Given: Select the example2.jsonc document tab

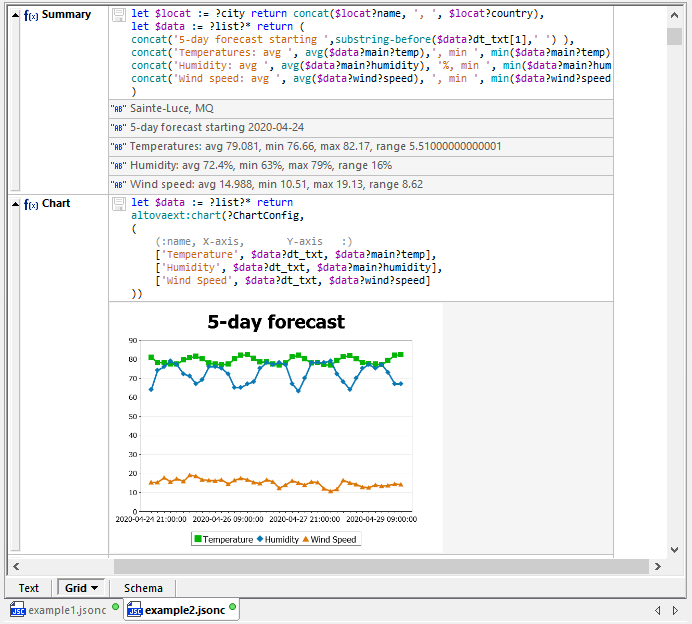Looking at the screenshot, I should pyautogui.click(x=184, y=610).
